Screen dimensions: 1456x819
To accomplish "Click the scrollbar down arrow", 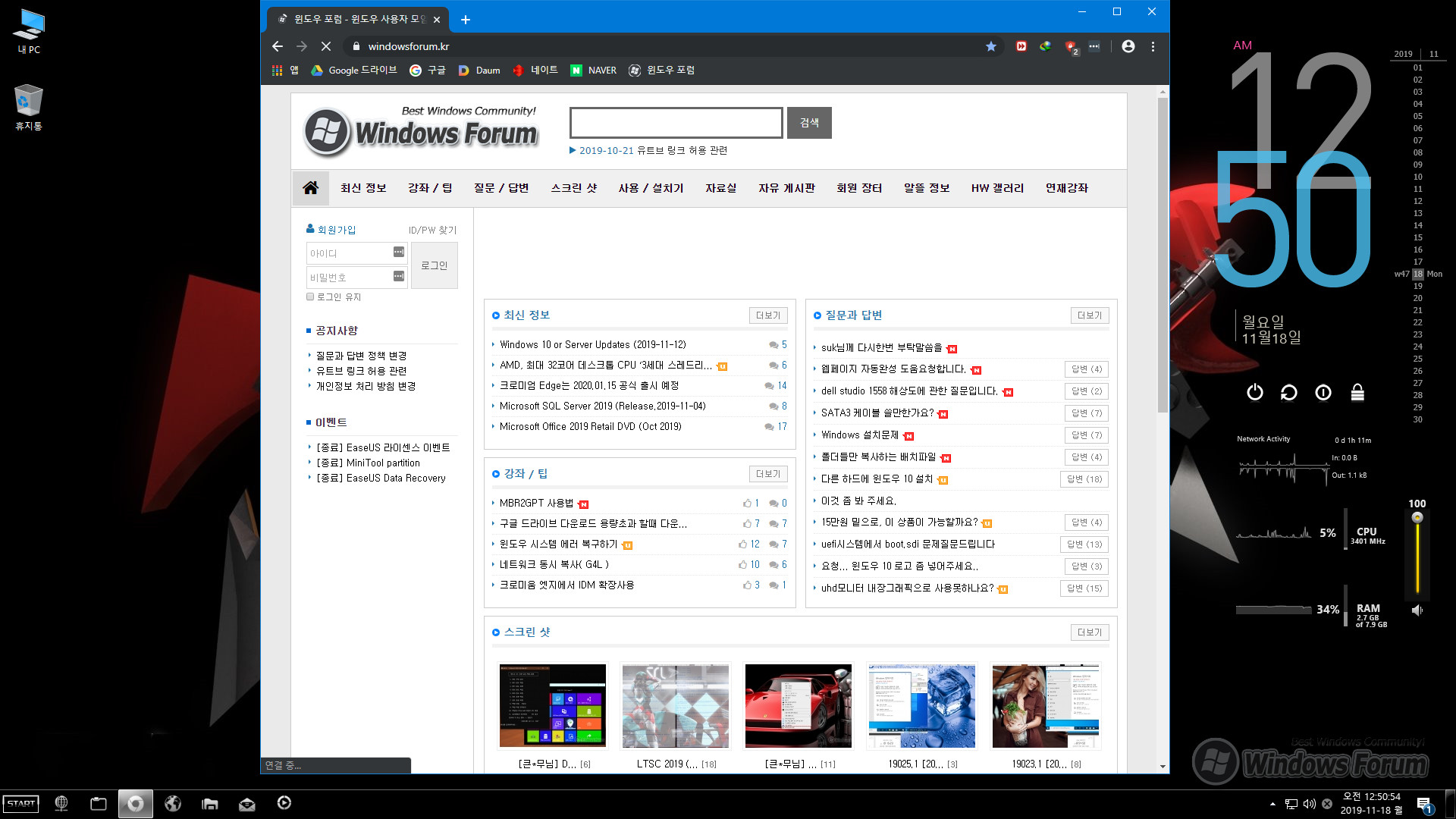I will 1163,766.
